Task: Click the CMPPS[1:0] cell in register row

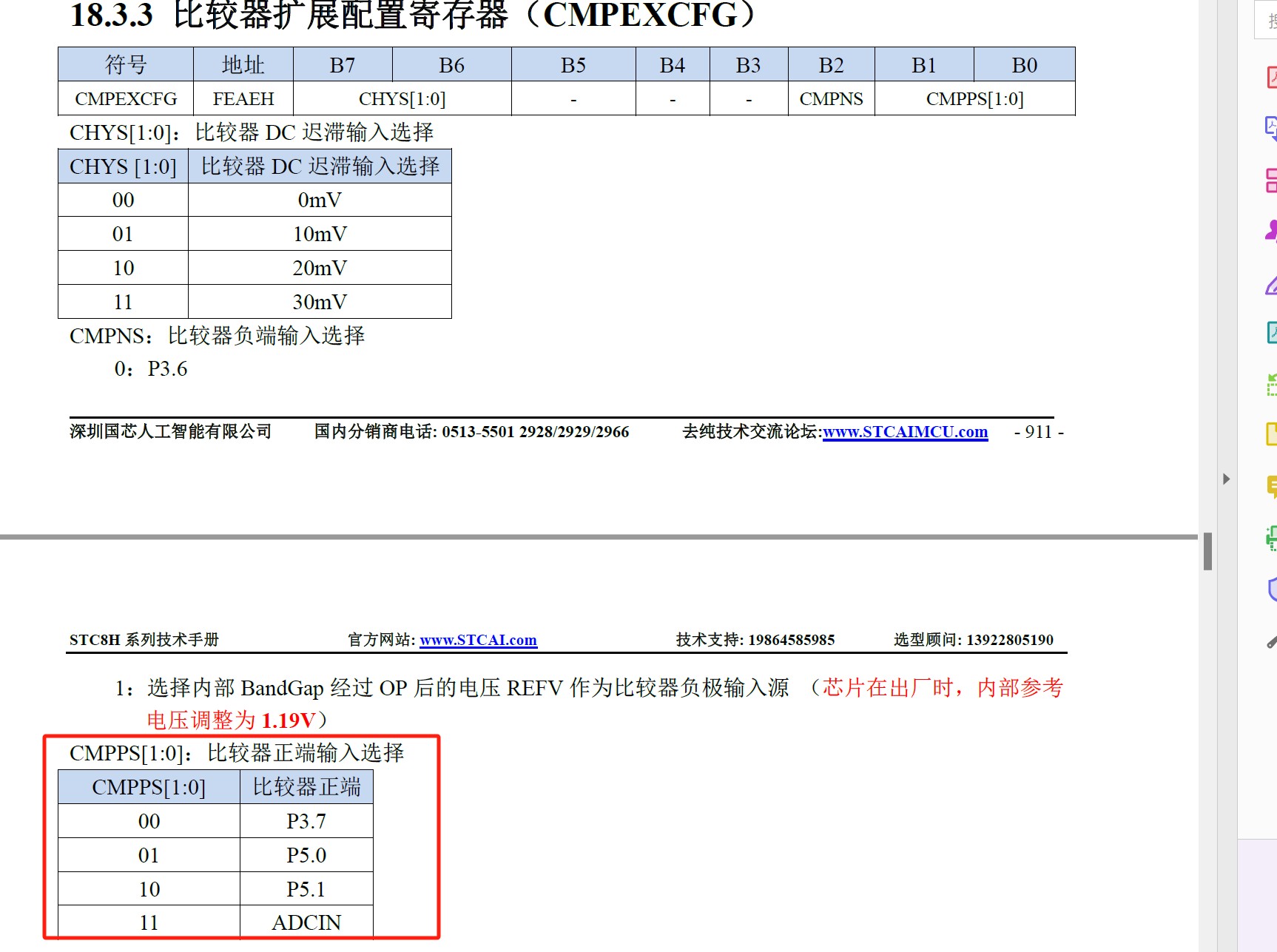Action: point(975,98)
